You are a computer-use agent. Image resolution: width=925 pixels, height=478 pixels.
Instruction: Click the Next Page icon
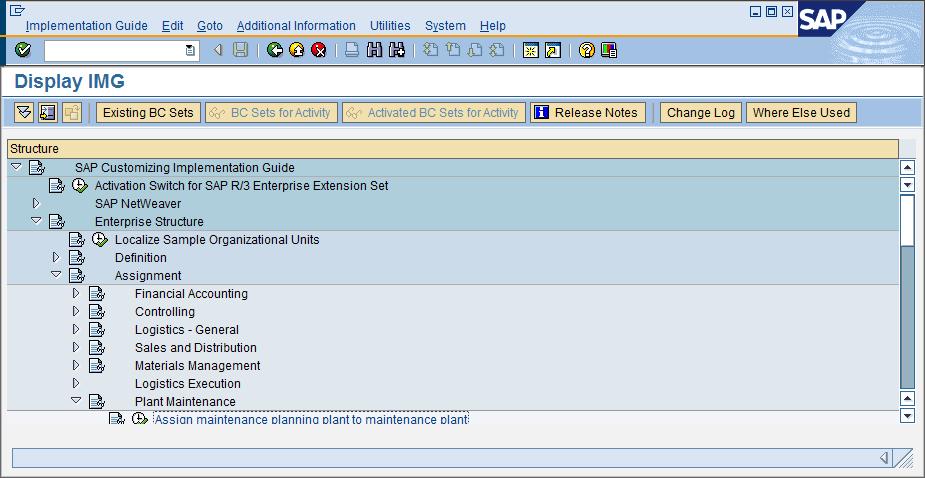(x=475, y=50)
